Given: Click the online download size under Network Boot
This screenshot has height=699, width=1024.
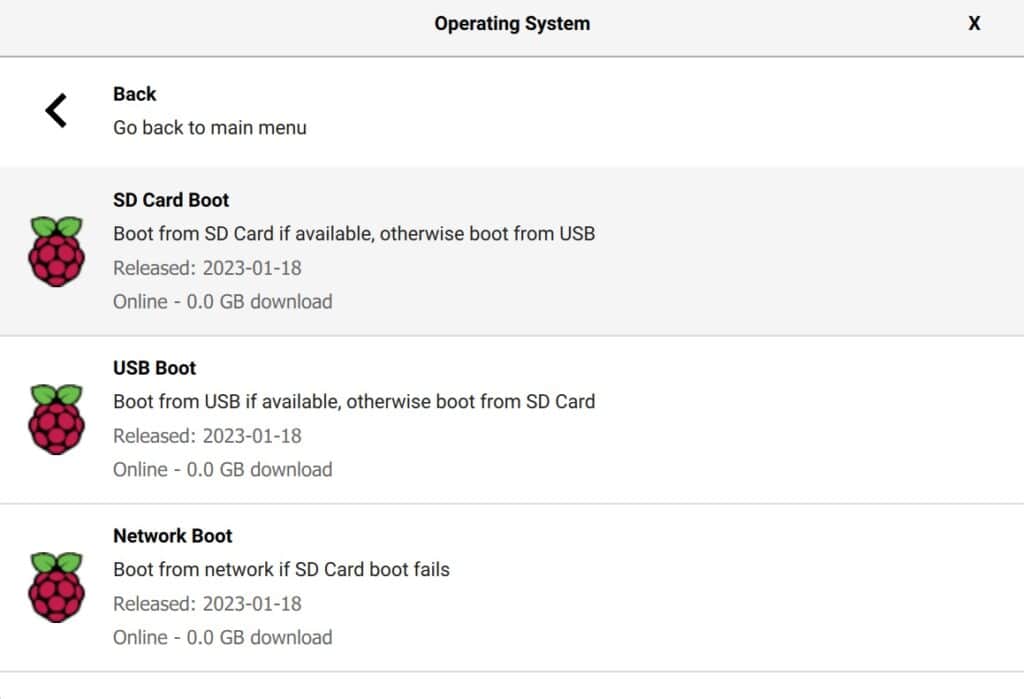Looking at the screenshot, I should [x=222, y=638].
